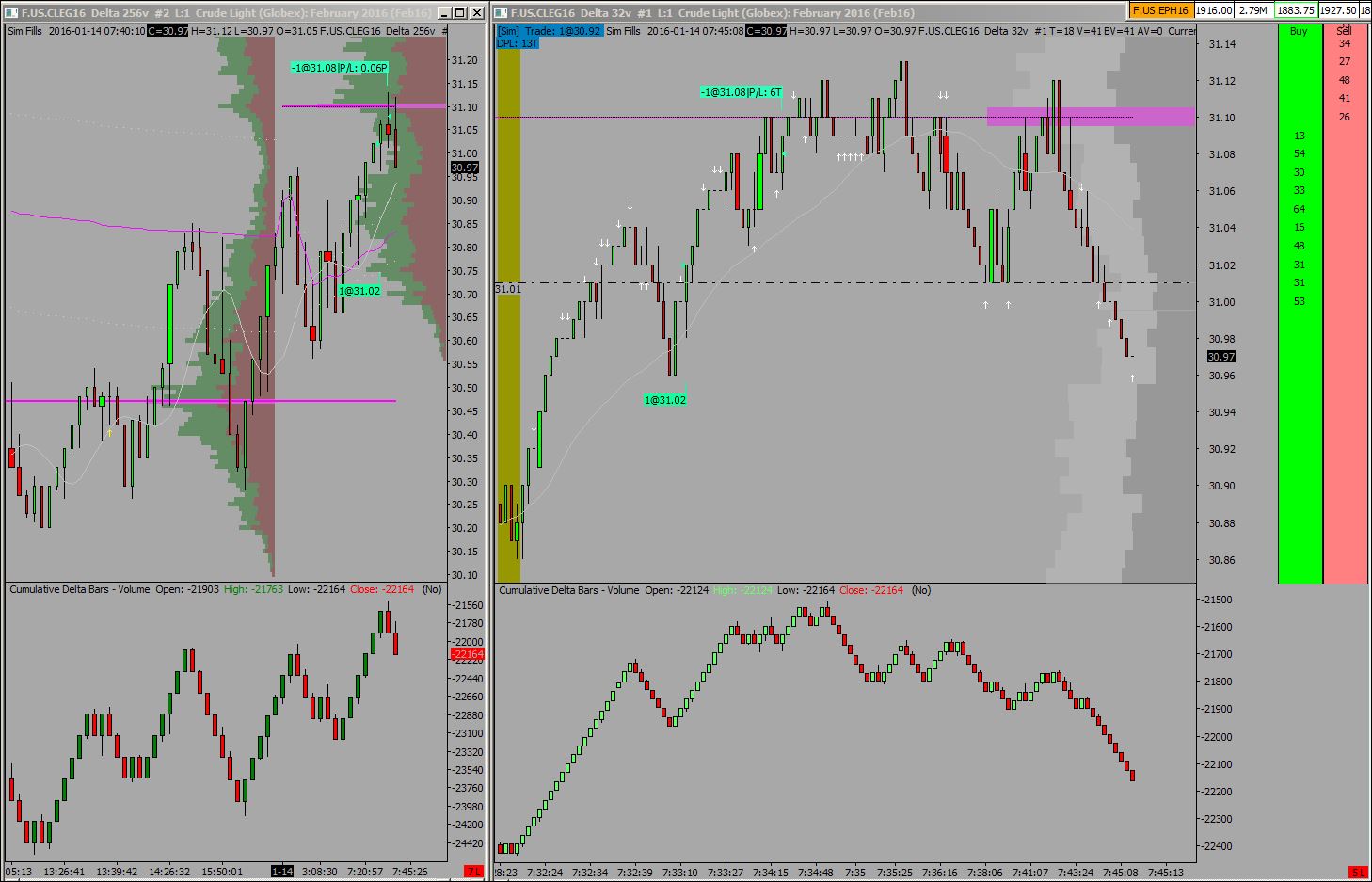Click the 30.10 price label on left chart scale
Viewport: 1372px width, 882px height.
465,575
